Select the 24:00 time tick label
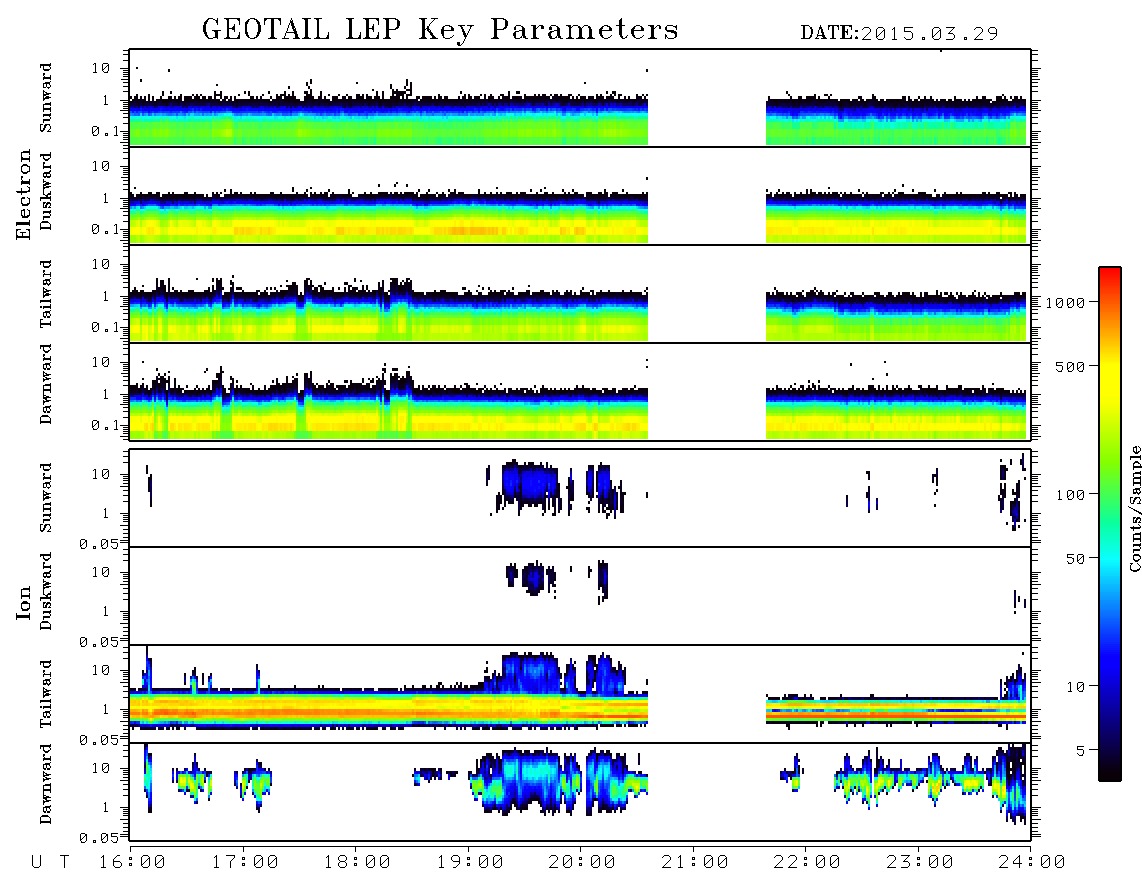 [1033, 863]
